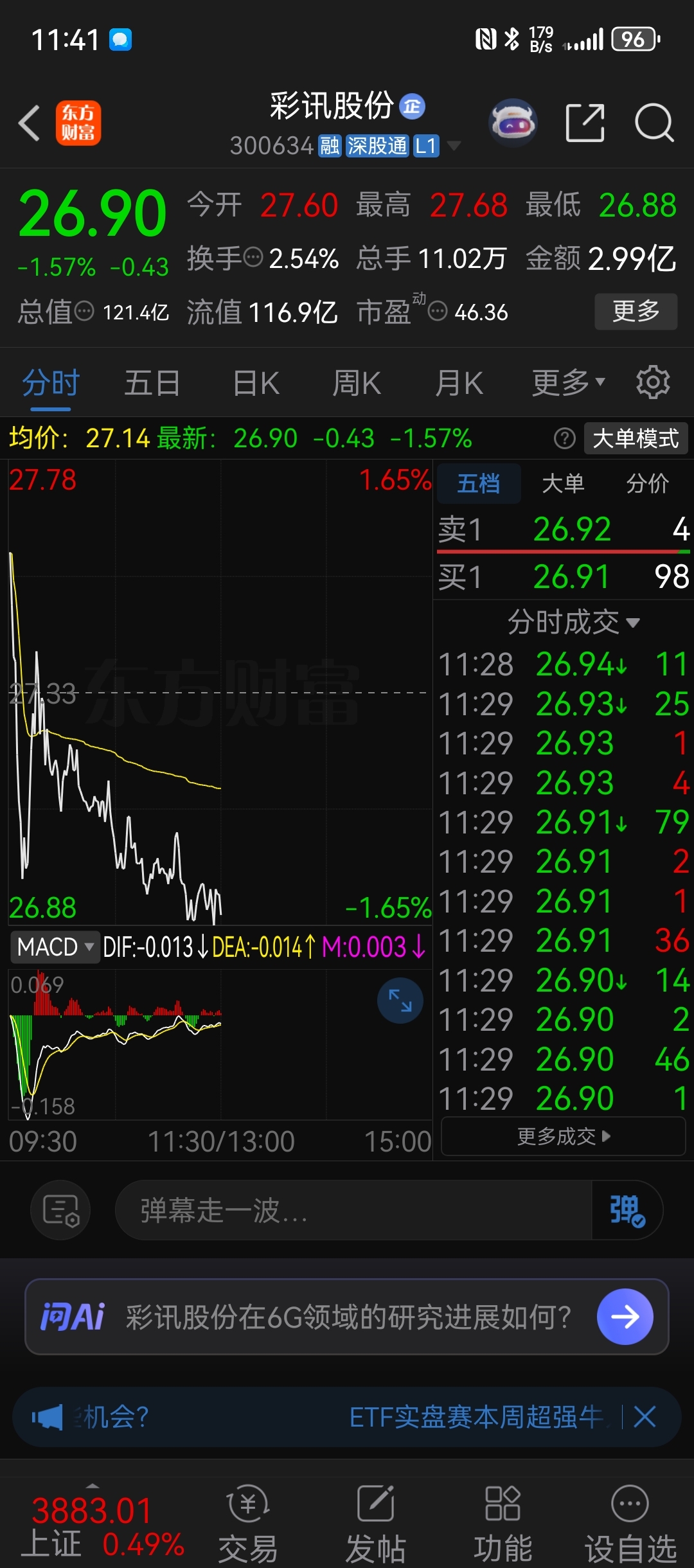Tap the 26.91 trade with volume 36

[564, 941]
